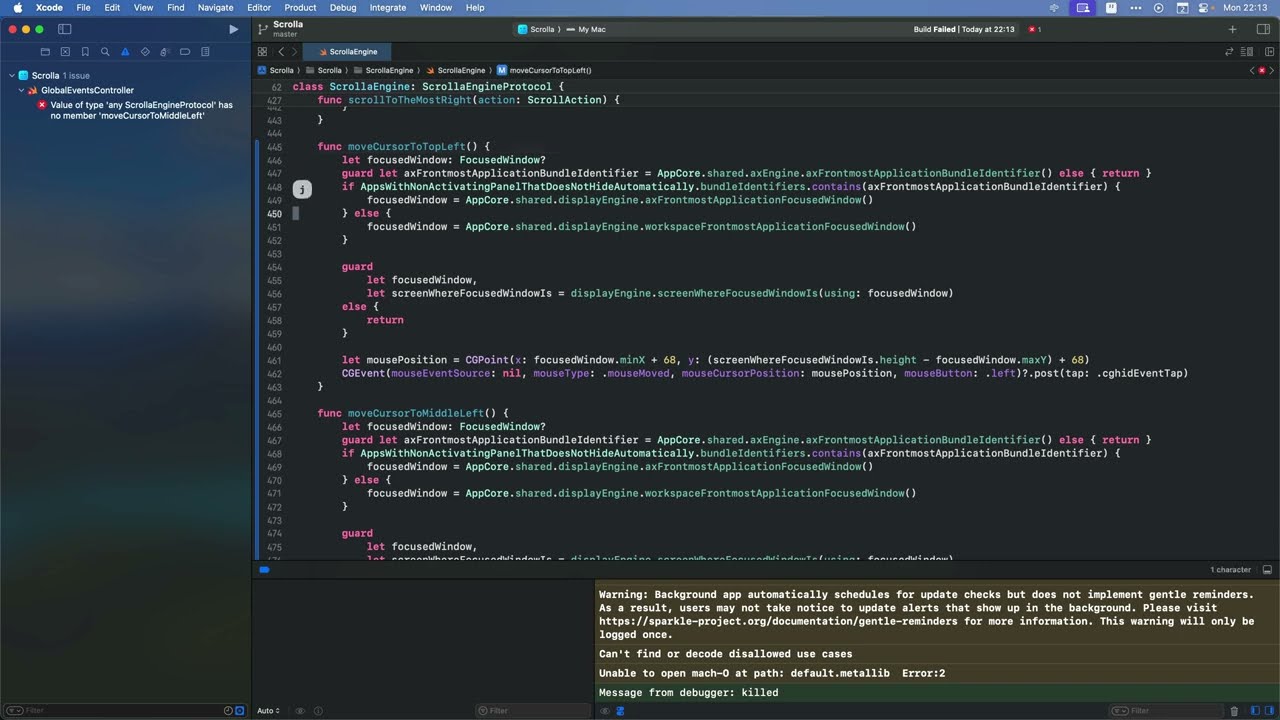
Task: Jump to the next issue
Action: coord(1272,71)
